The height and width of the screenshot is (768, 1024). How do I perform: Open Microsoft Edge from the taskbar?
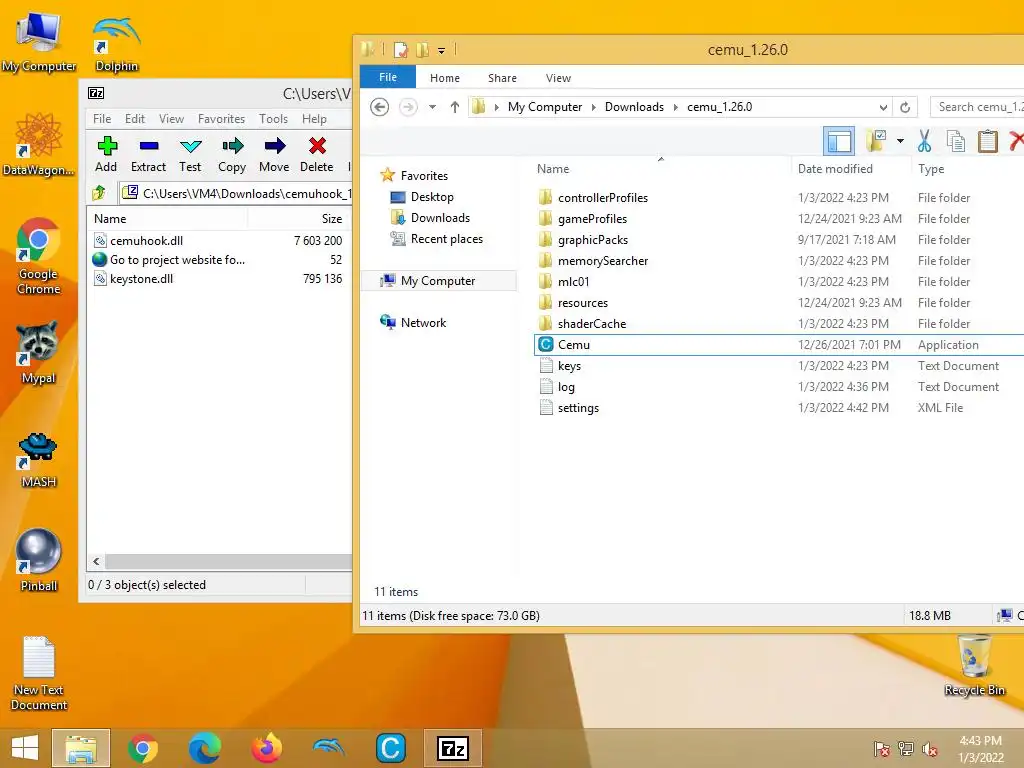point(204,748)
